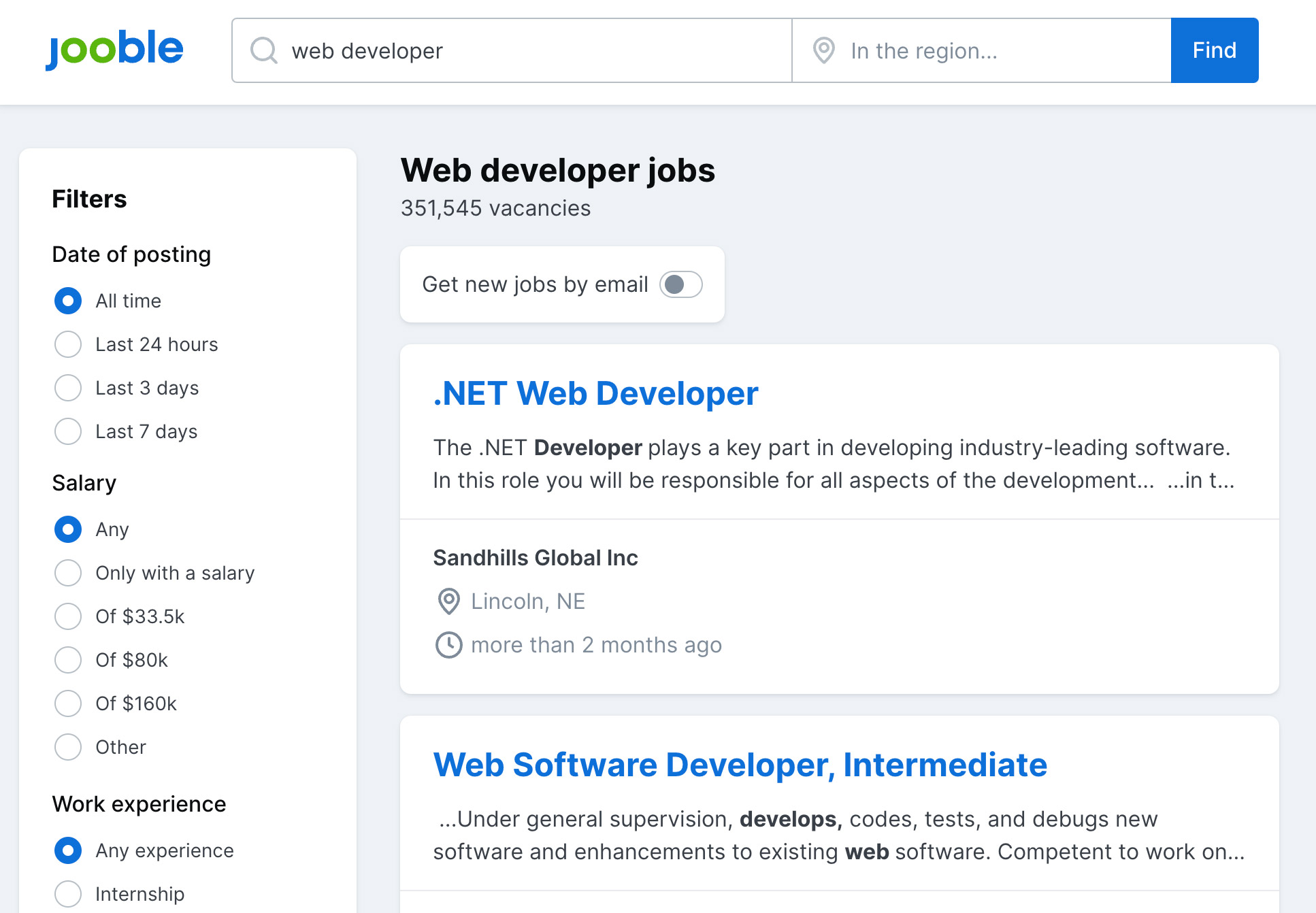Select Last 3 days posting filter
This screenshot has width=1316, height=913.
click(x=68, y=388)
